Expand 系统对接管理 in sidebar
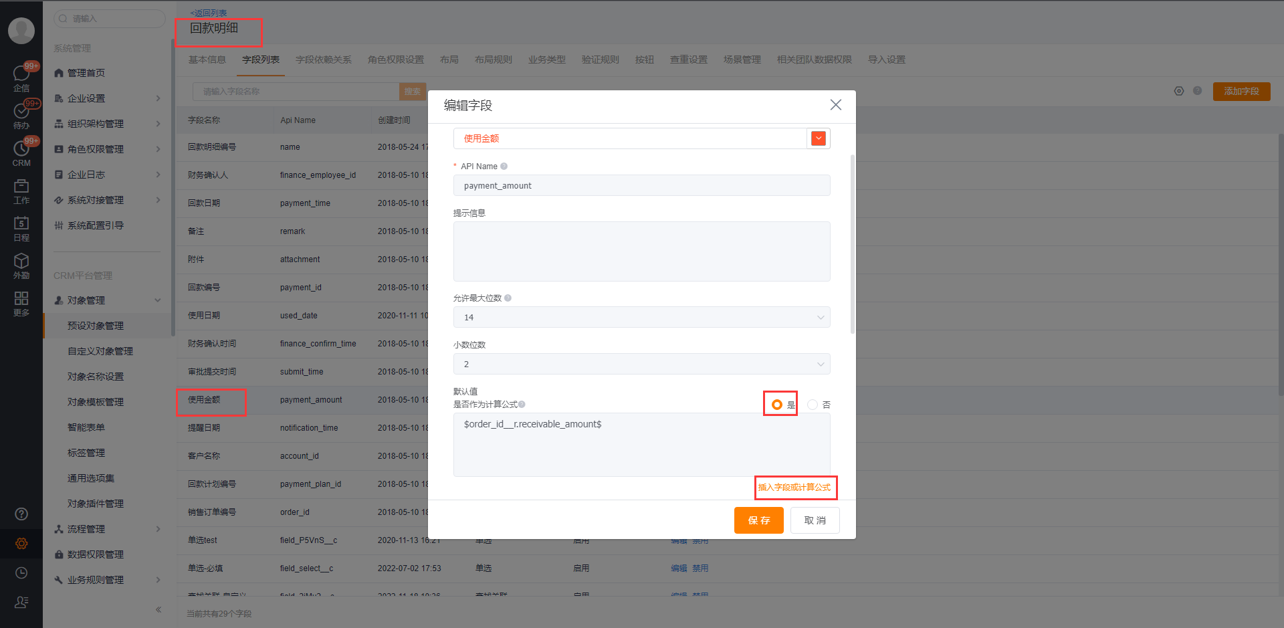This screenshot has height=628, width=1284. 158,200
